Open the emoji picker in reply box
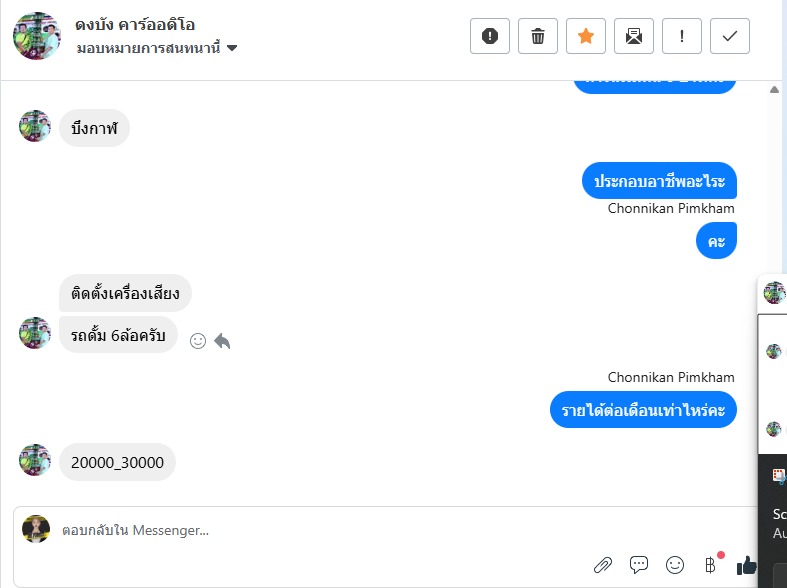This screenshot has height=588, width=787. (x=675, y=565)
